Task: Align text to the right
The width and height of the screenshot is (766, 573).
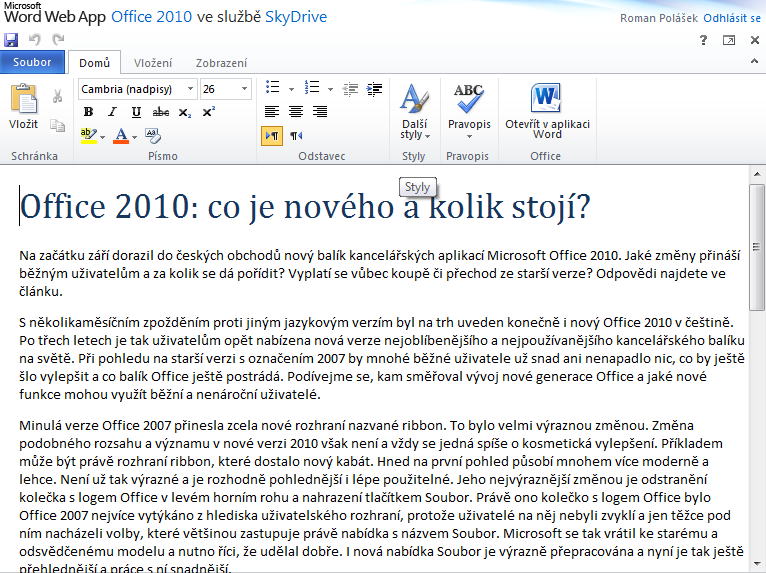Action: (x=320, y=111)
